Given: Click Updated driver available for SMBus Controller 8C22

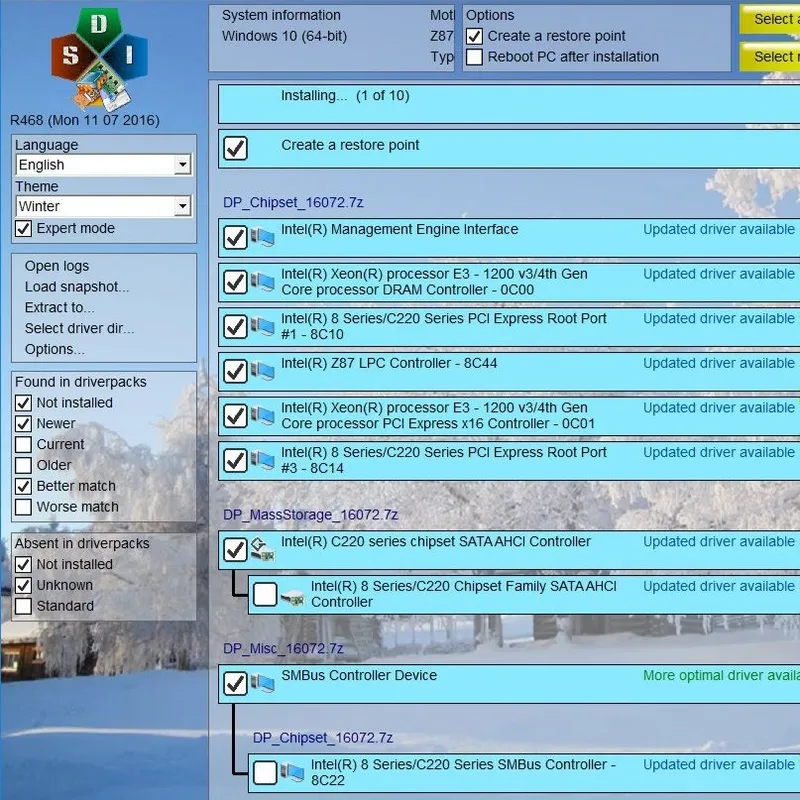Looking at the screenshot, I should 719,765.
